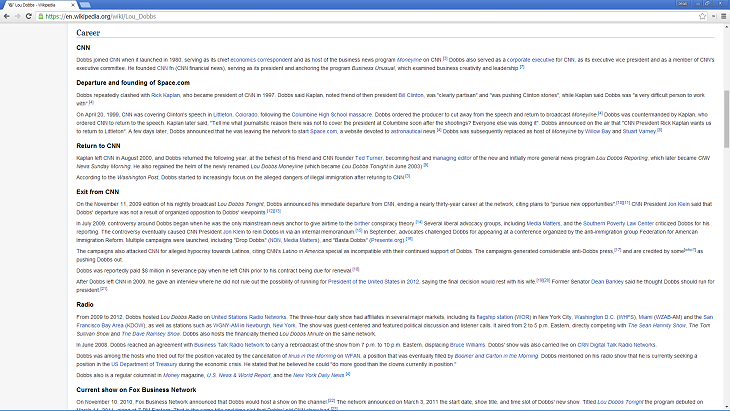This screenshot has width=730, height=411.
Task: Open the Money magazine link
Action: coord(171,376)
